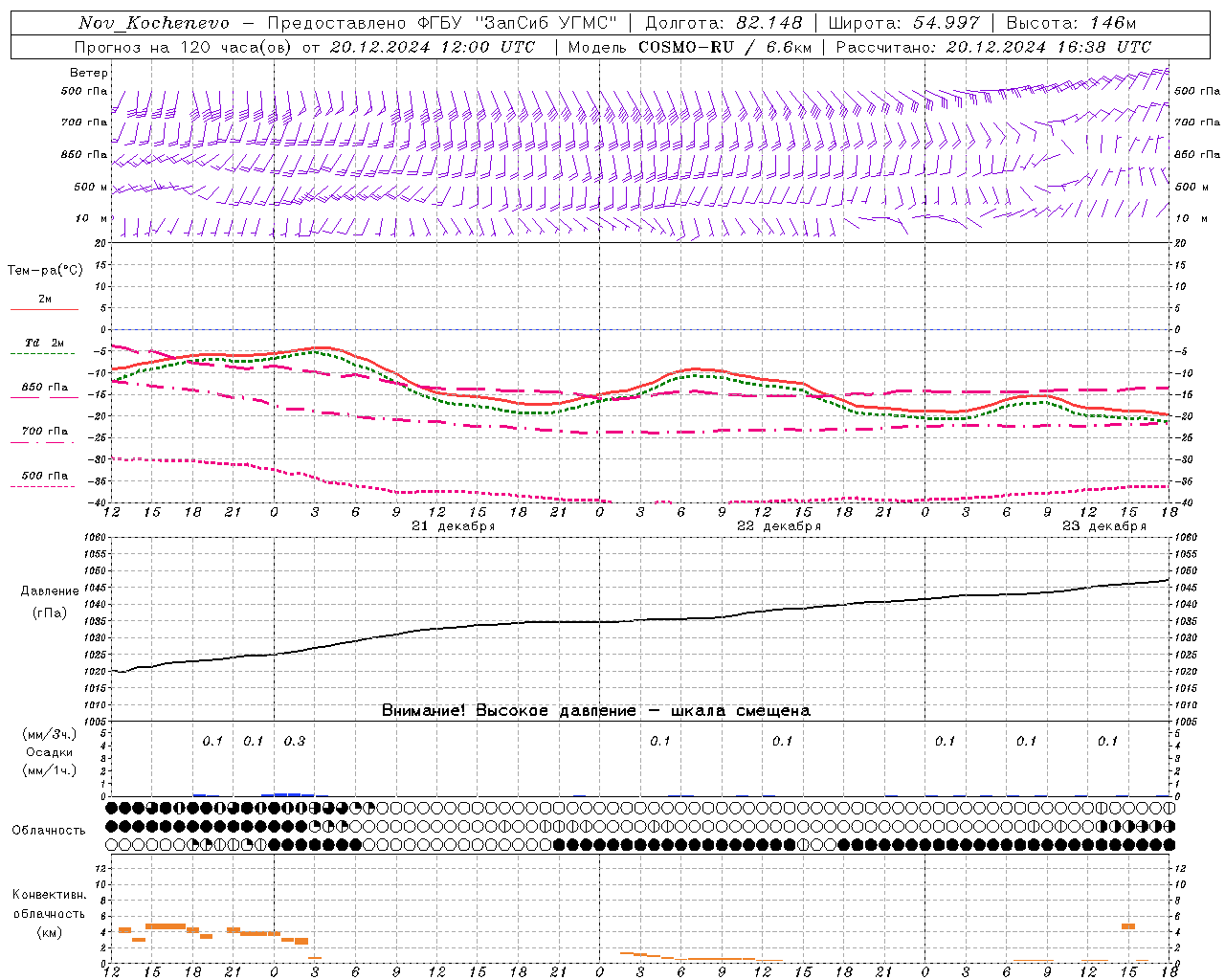
Task: Click the left 500 м wind level label
Action: coord(91,187)
